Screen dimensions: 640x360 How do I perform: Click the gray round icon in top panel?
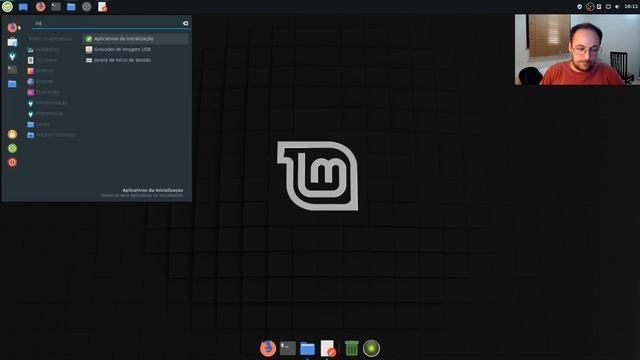[87, 7]
